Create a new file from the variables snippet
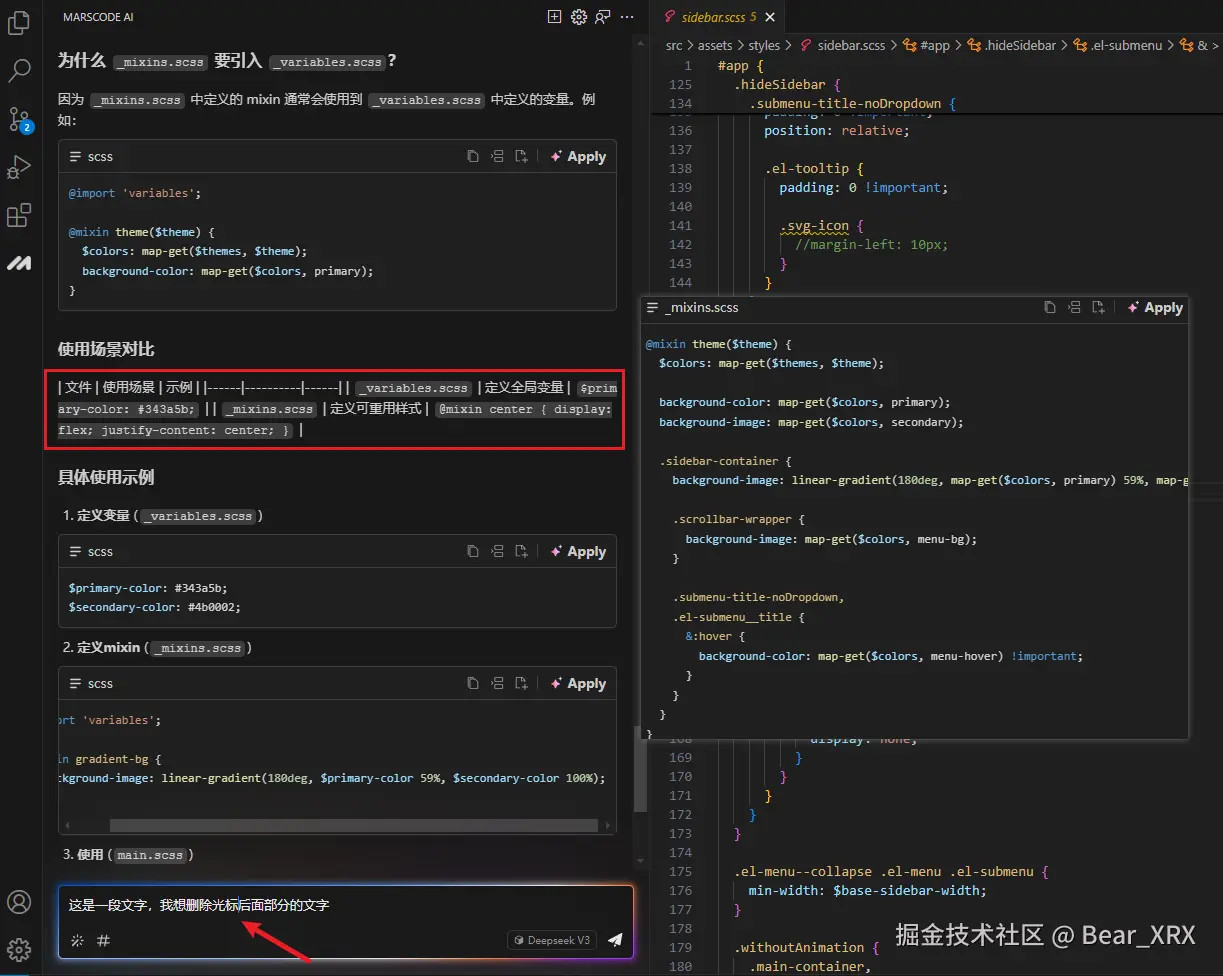The height and width of the screenshot is (976, 1223). (521, 551)
